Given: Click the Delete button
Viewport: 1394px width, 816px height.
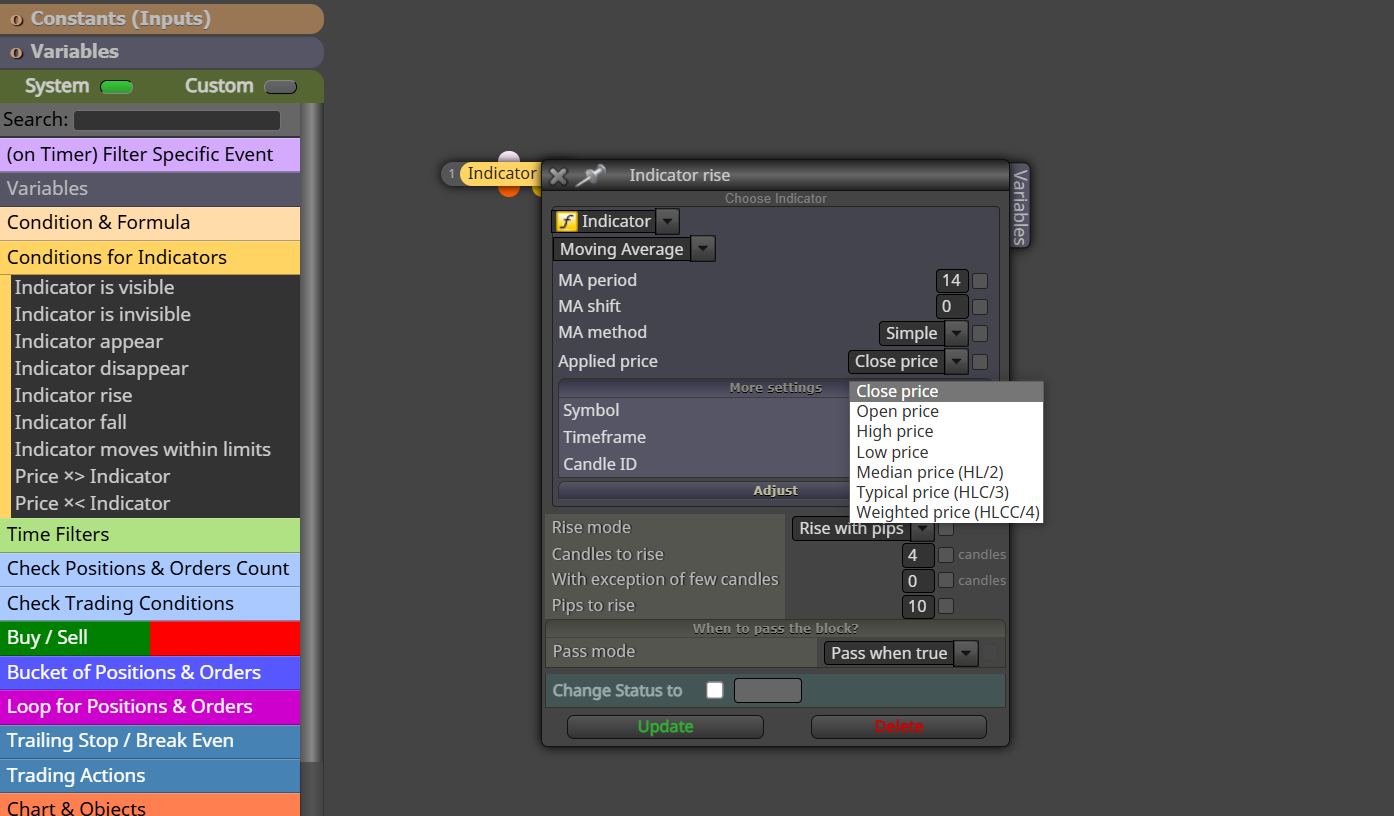Looking at the screenshot, I should tap(899, 727).
